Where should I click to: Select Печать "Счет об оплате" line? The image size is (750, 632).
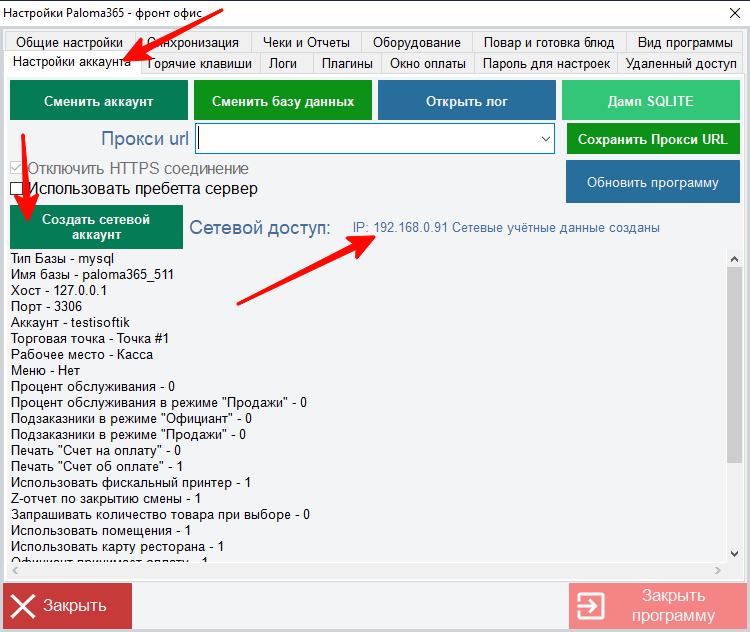(97, 466)
